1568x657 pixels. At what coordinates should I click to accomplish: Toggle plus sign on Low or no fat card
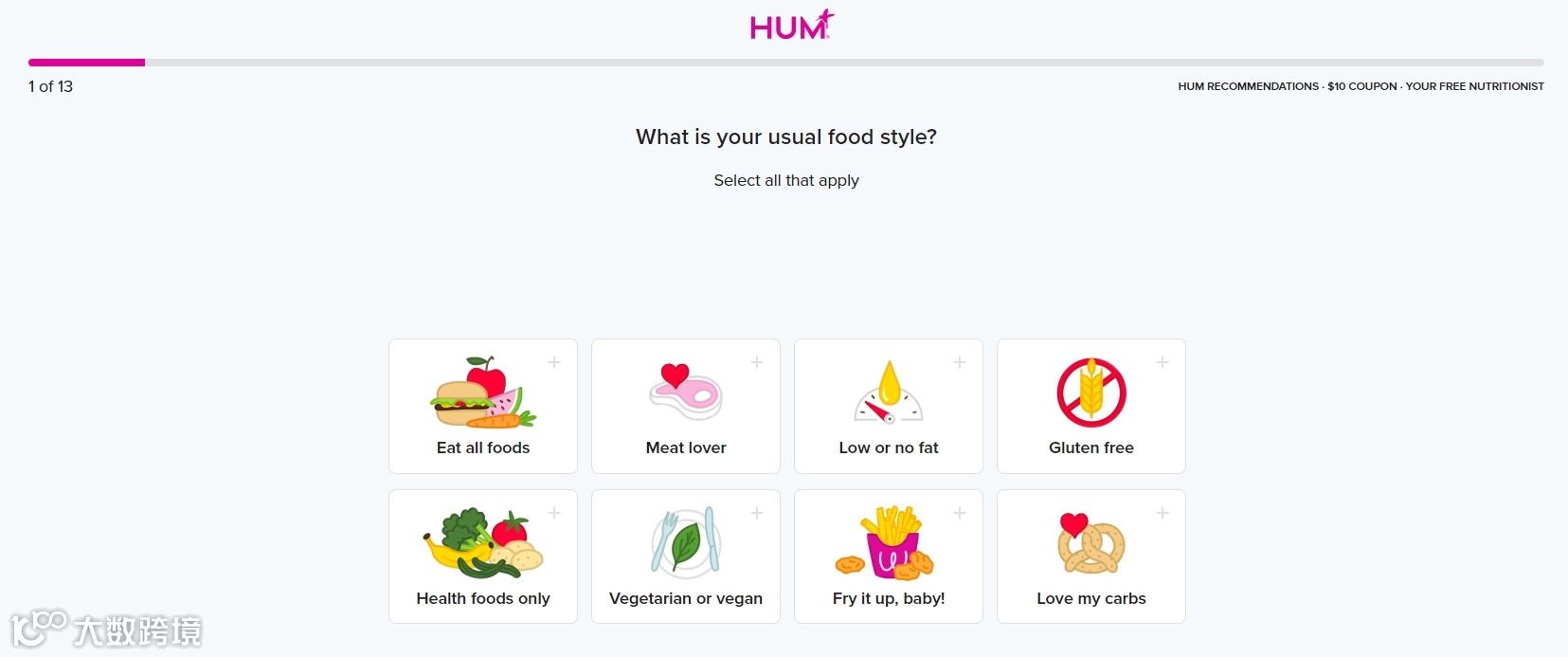tap(960, 362)
